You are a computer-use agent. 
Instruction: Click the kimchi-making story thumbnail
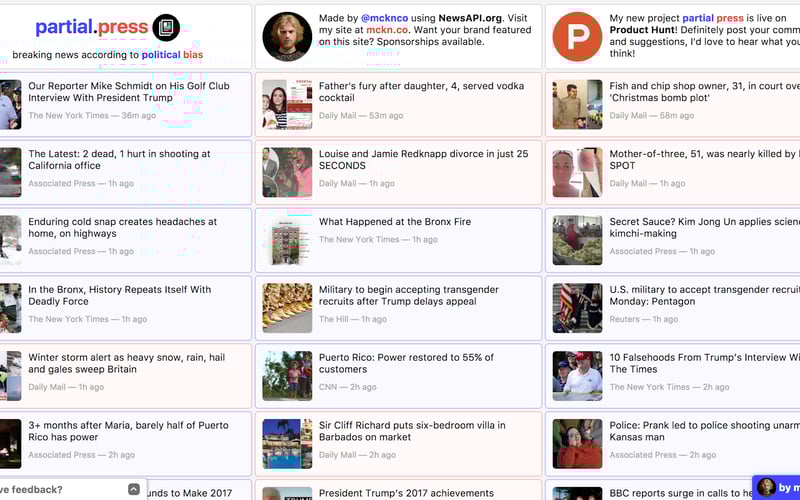pyautogui.click(x=577, y=240)
